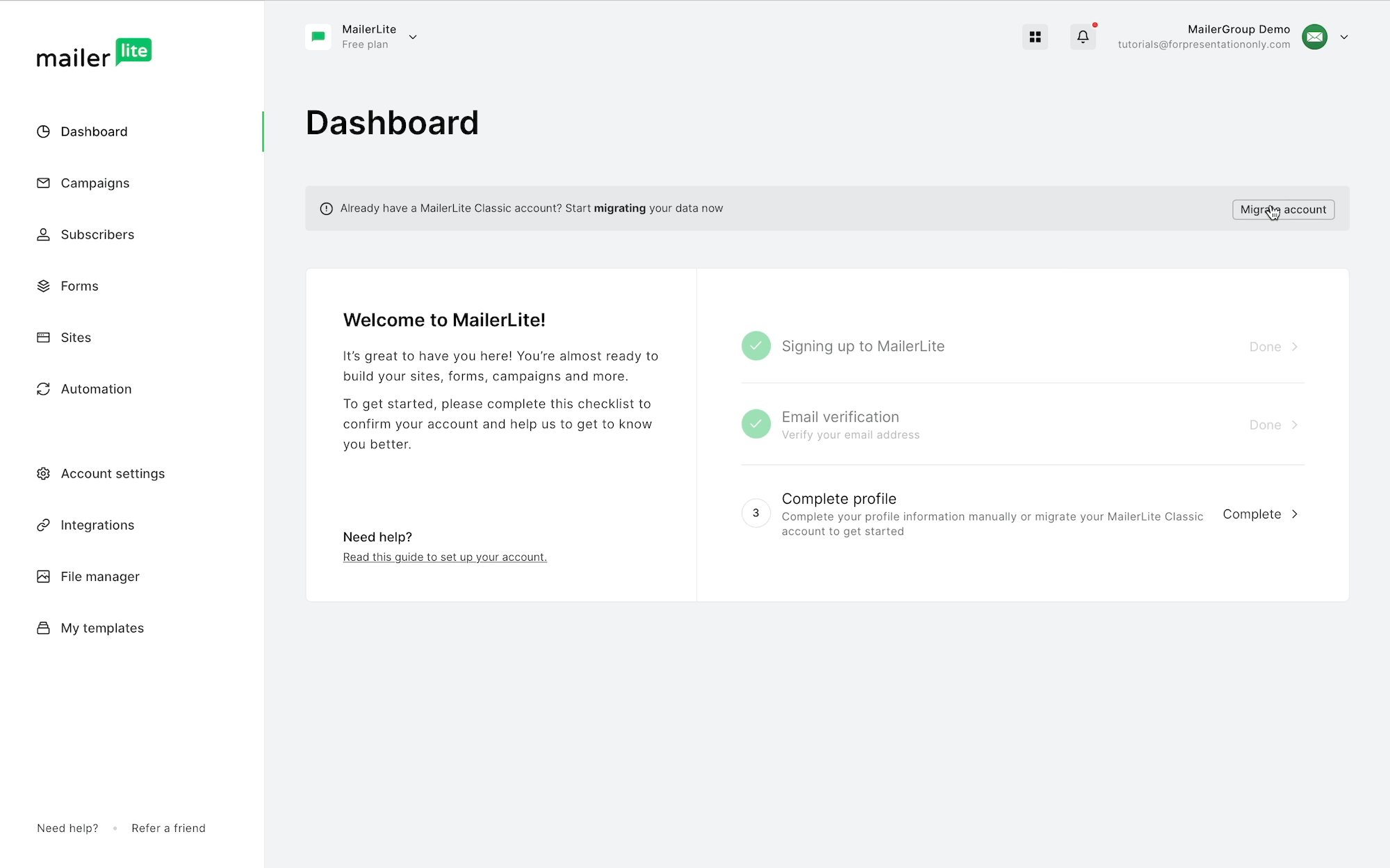The image size is (1390, 868).
Task: Click the green user avatar icon
Action: click(1314, 37)
